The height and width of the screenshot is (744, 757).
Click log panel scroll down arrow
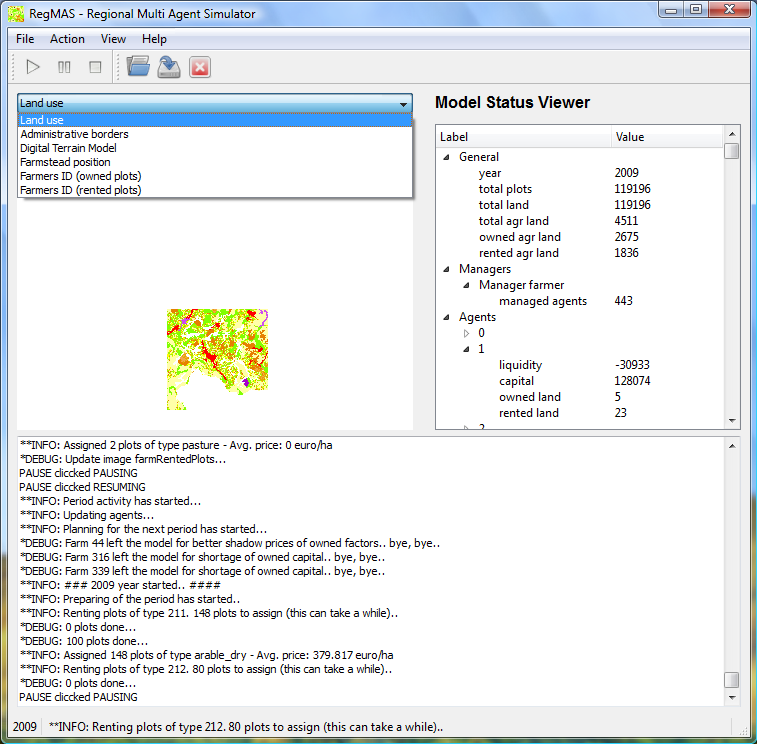point(732,698)
